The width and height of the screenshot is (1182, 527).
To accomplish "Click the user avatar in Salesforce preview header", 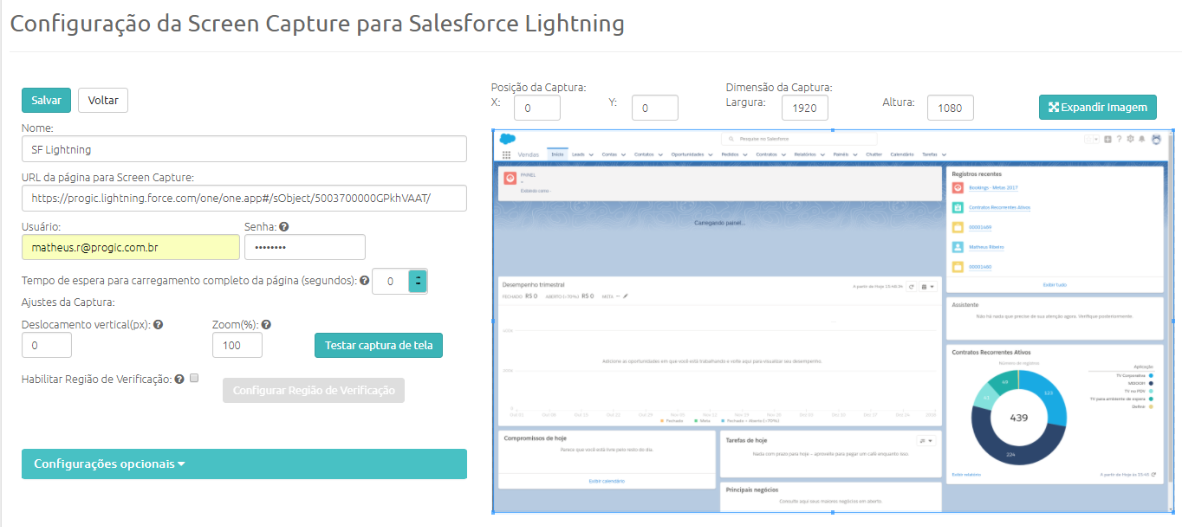I will (x=1156, y=139).
